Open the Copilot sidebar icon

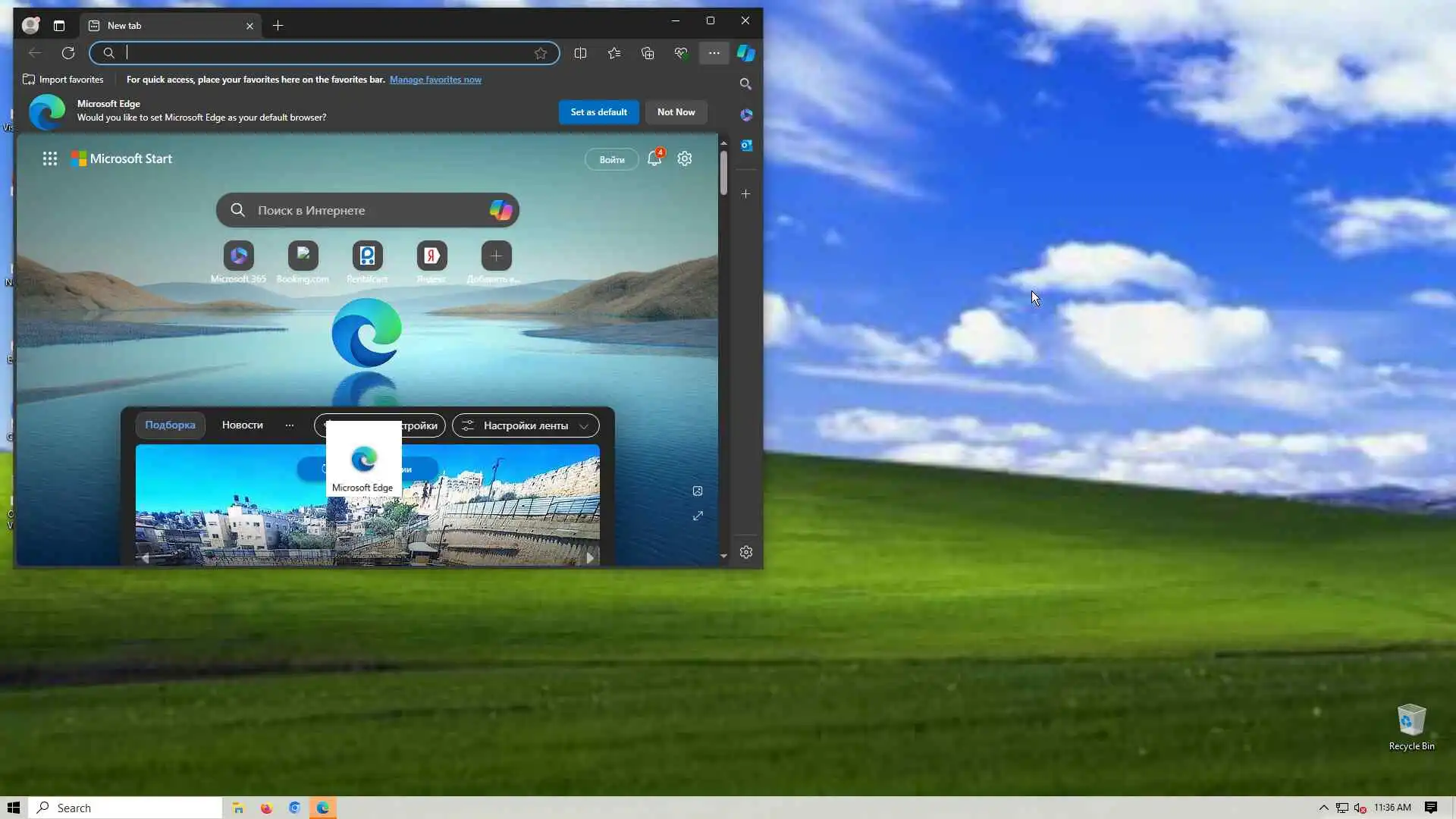(x=746, y=53)
